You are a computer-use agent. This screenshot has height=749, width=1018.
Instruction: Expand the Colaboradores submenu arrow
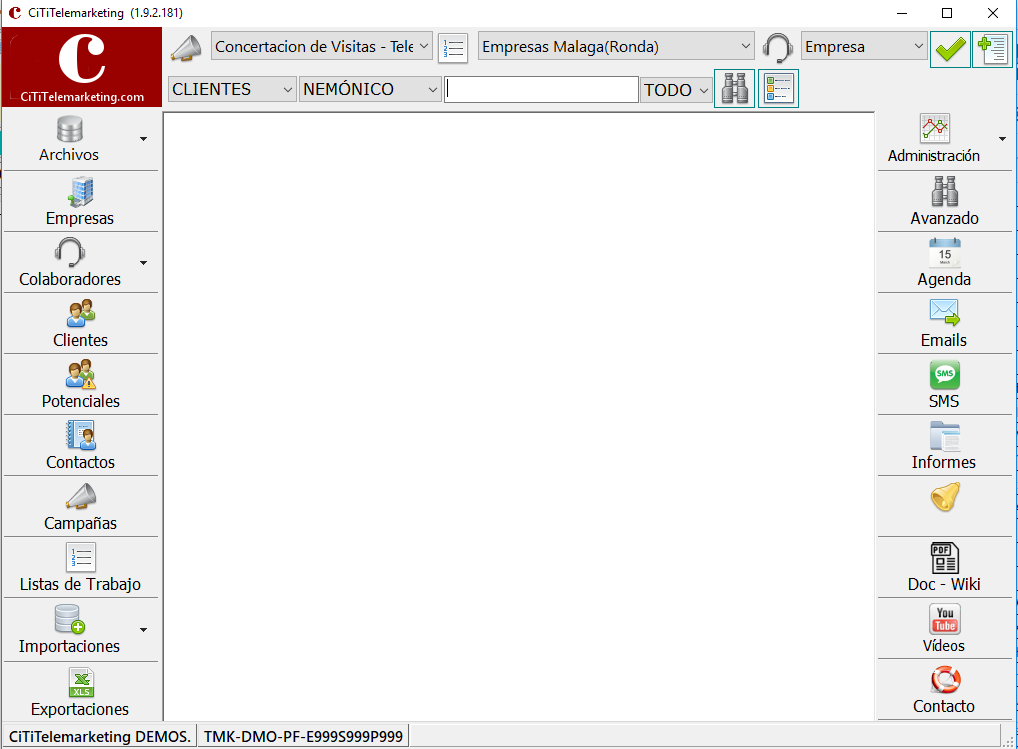point(143,263)
